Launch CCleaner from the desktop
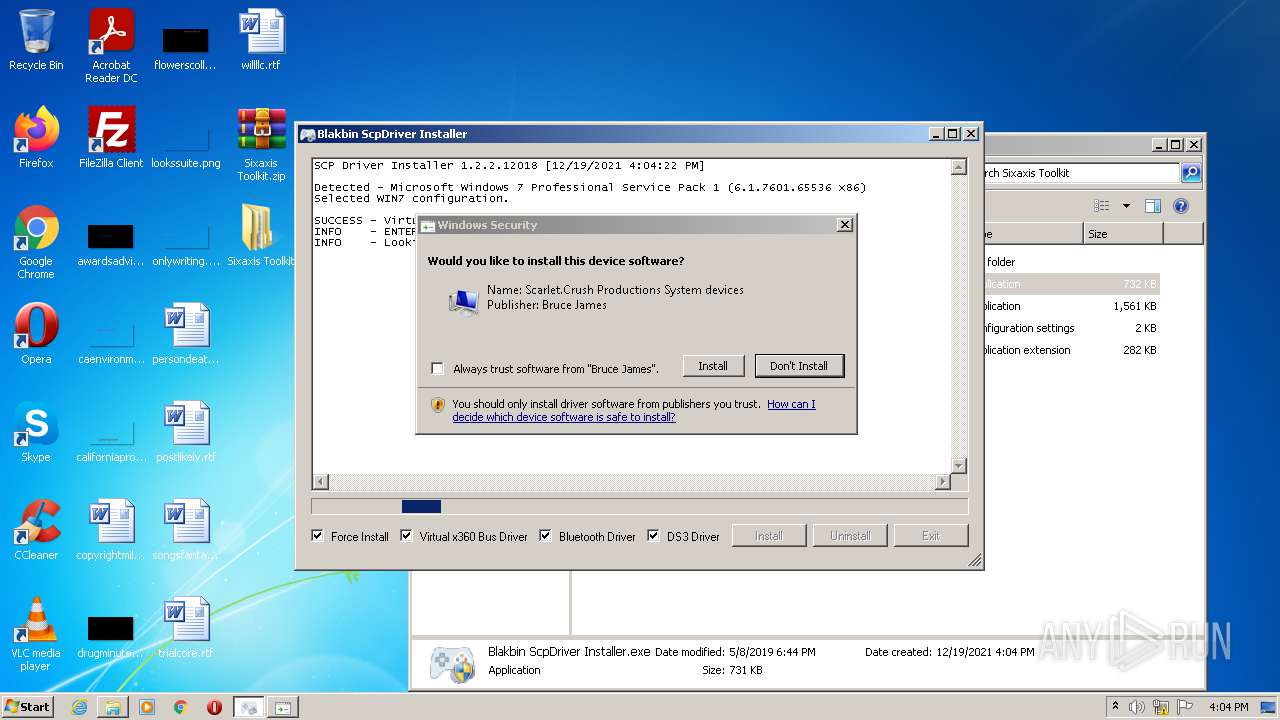 (x=36, y=530)
